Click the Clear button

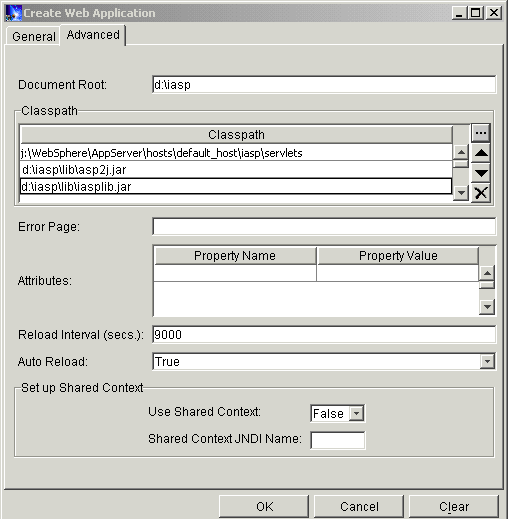coord(454,507)
